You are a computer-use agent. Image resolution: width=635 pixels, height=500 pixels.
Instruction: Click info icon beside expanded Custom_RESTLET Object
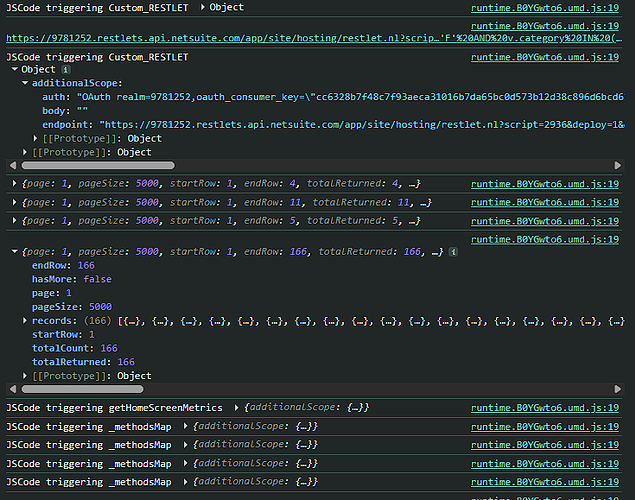pos(65,70)
